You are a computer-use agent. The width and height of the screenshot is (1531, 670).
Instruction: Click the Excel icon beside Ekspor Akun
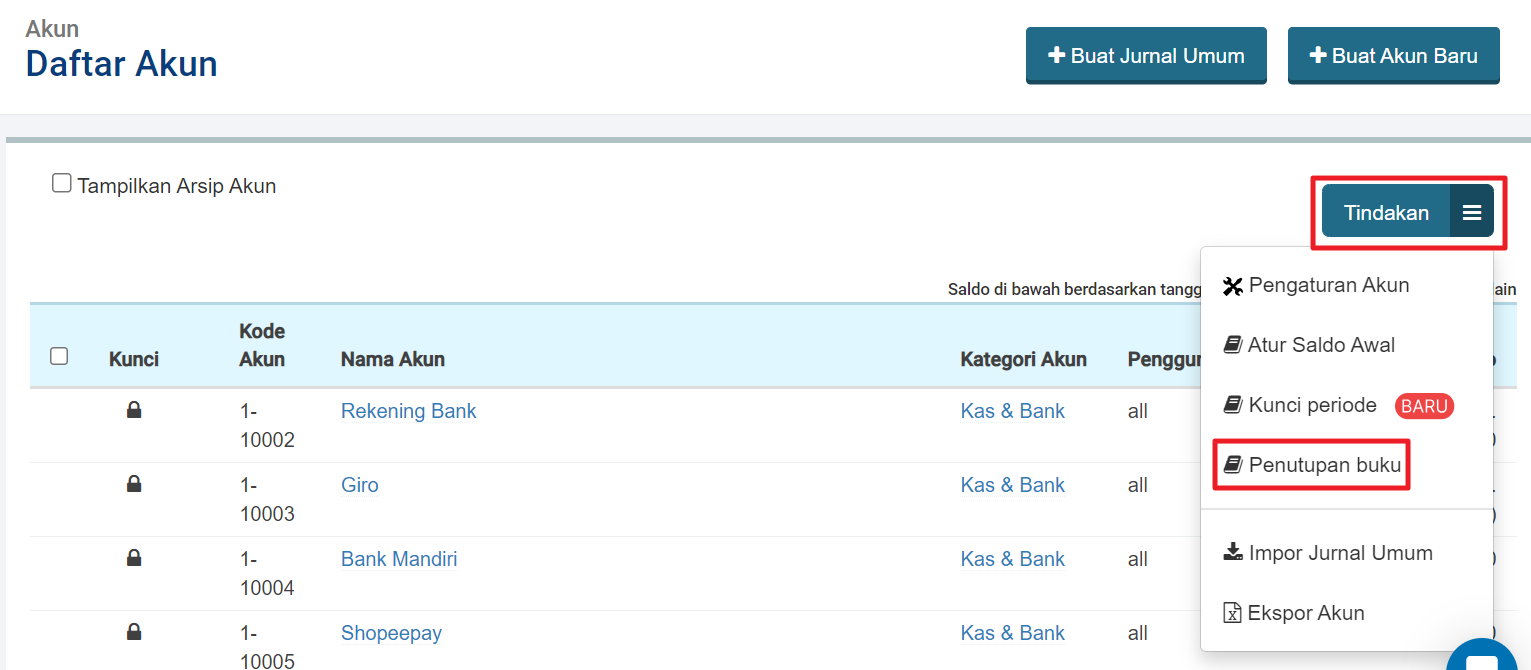click(x=1232, y=613)
